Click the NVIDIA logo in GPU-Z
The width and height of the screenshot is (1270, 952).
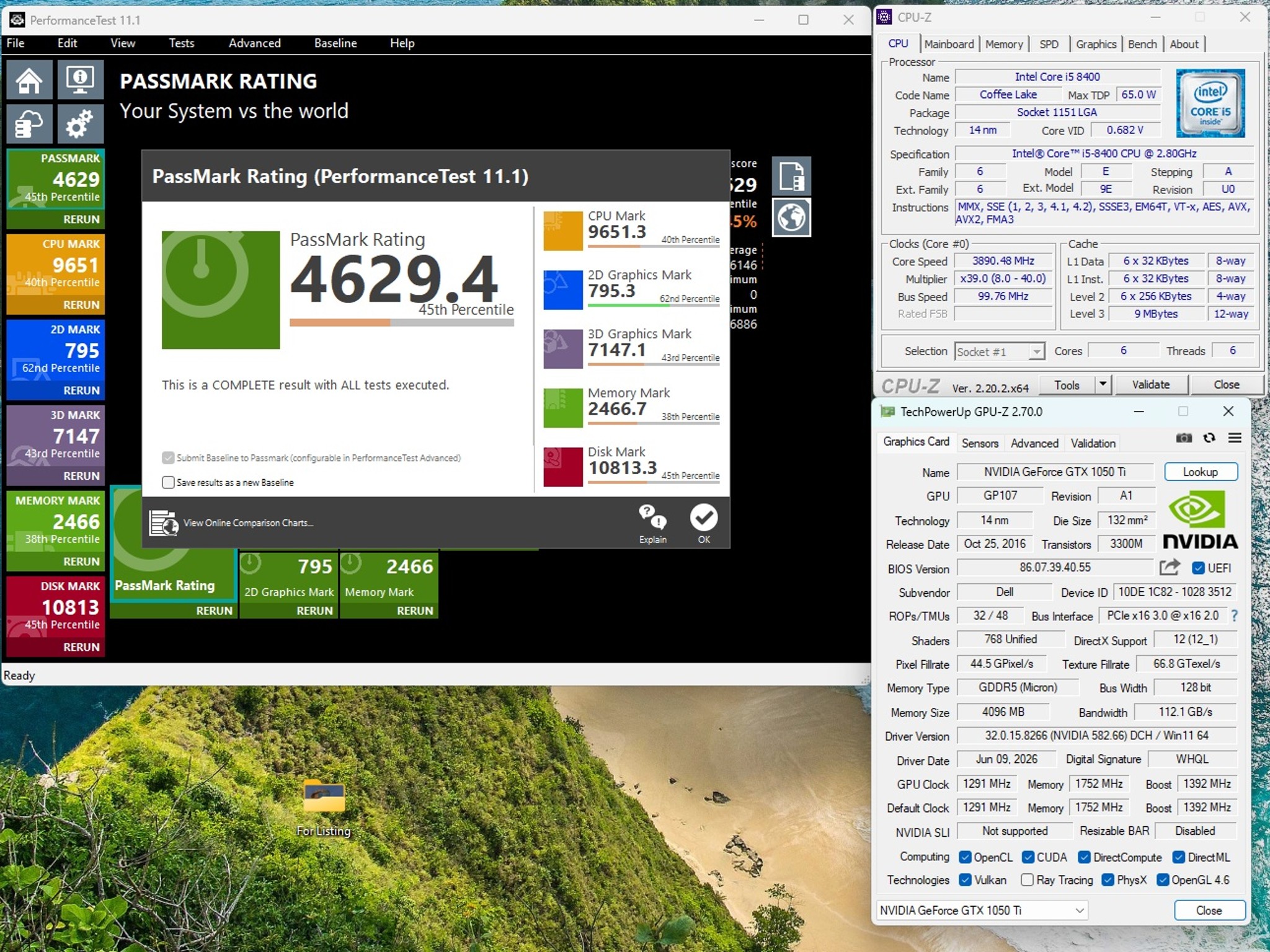(1200, 519)
